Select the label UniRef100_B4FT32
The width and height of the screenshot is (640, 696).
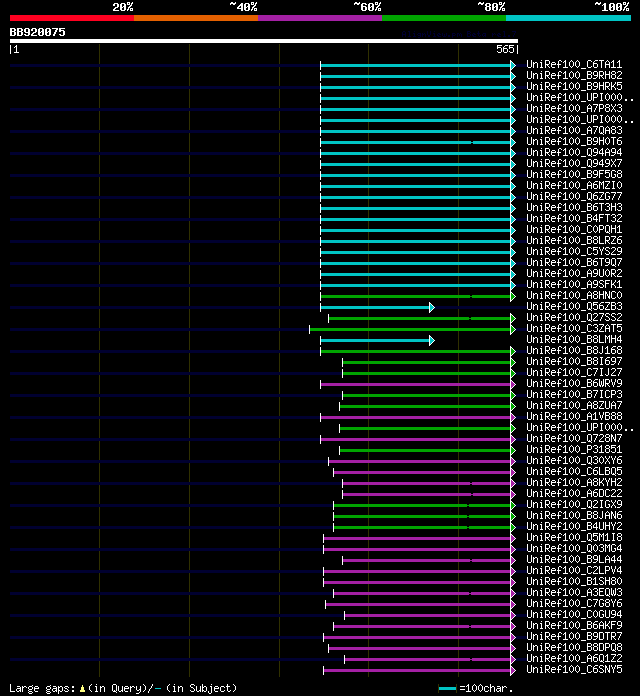click(x=574, y=218)
